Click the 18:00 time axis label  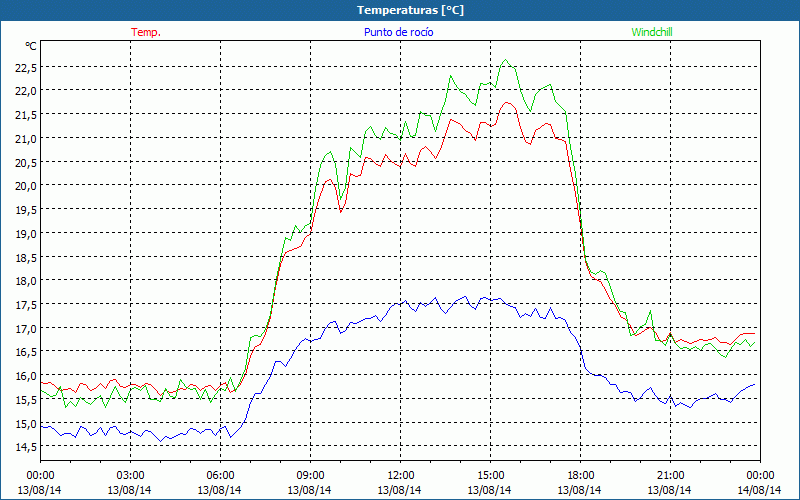[x=580, y=476]
